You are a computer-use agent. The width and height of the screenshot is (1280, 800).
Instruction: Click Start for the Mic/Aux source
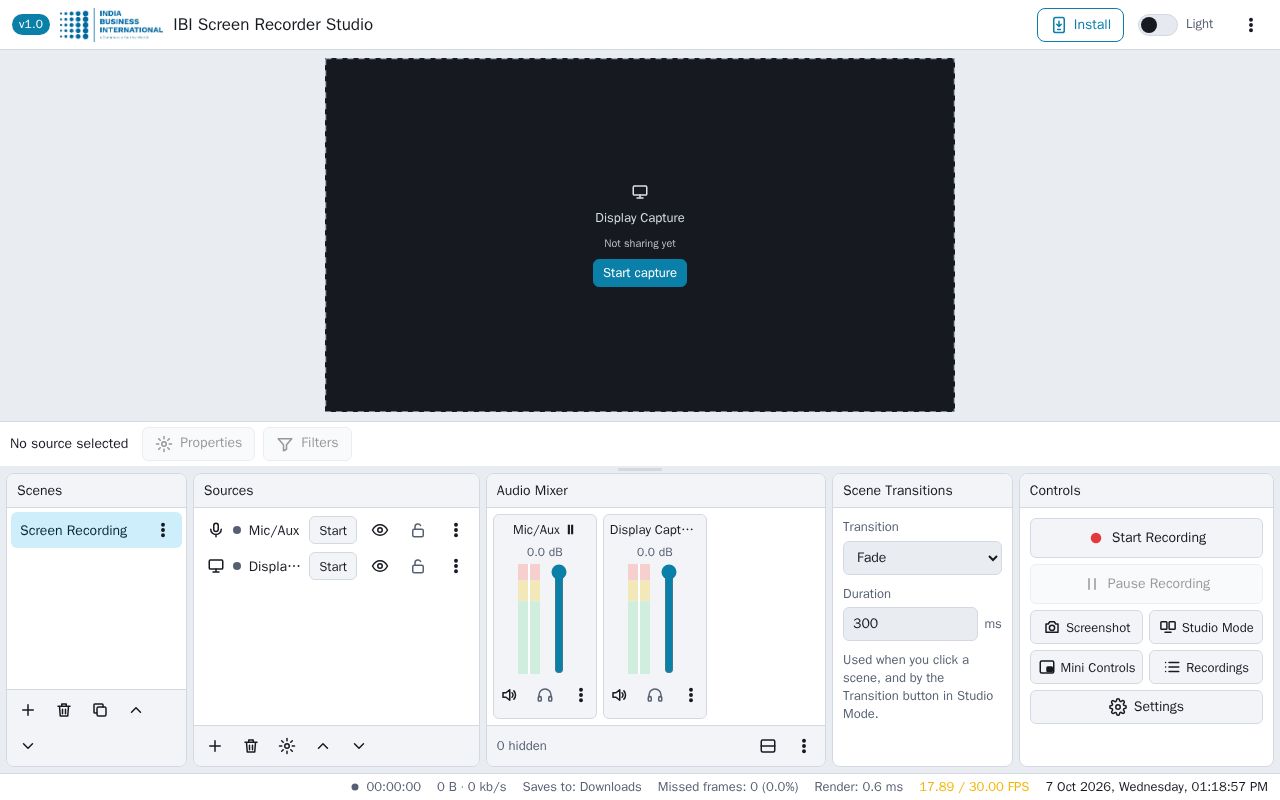(333, 530)
